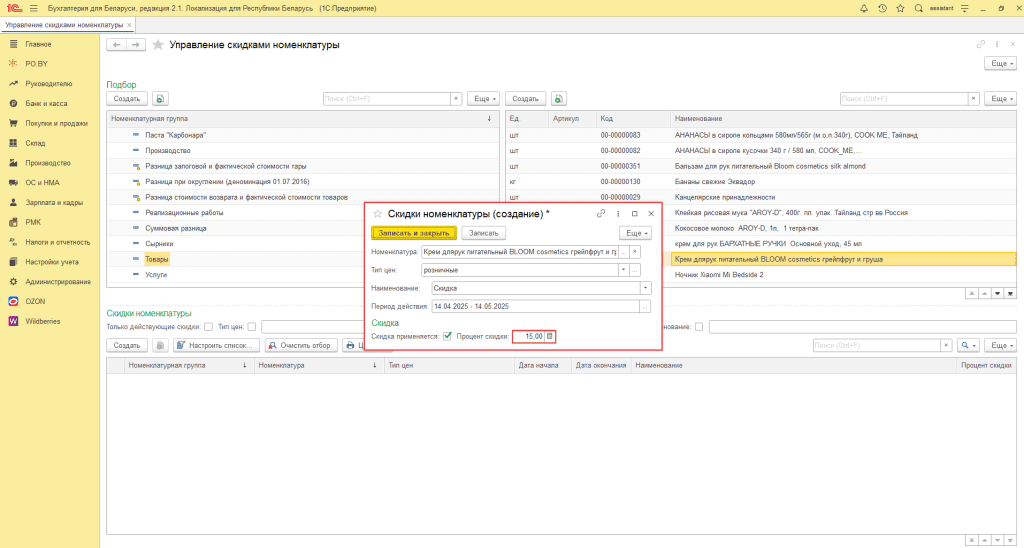This screenshot has height=548, width=1024.
Task: Open 'Склад' section in sidebar
Action: [x=35, y=143]
